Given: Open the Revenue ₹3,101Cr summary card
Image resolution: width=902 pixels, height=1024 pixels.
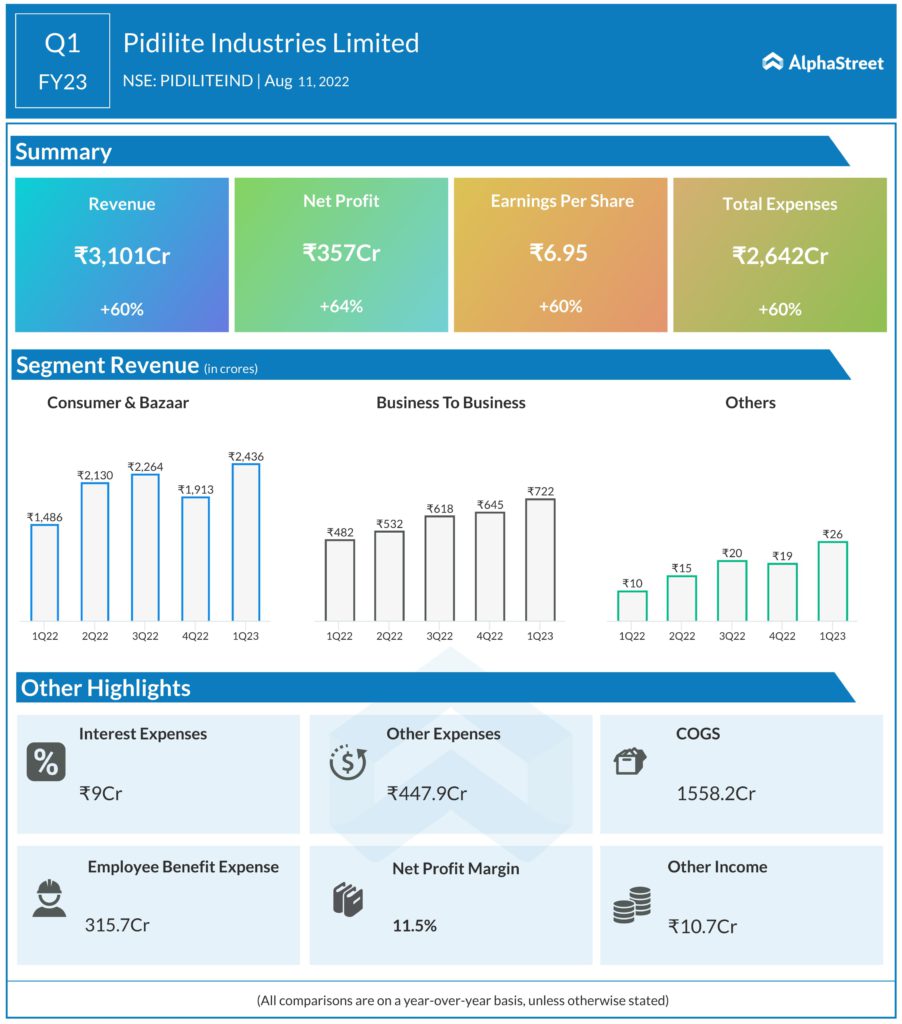Looking at the screenshot, I should [122, 255].
